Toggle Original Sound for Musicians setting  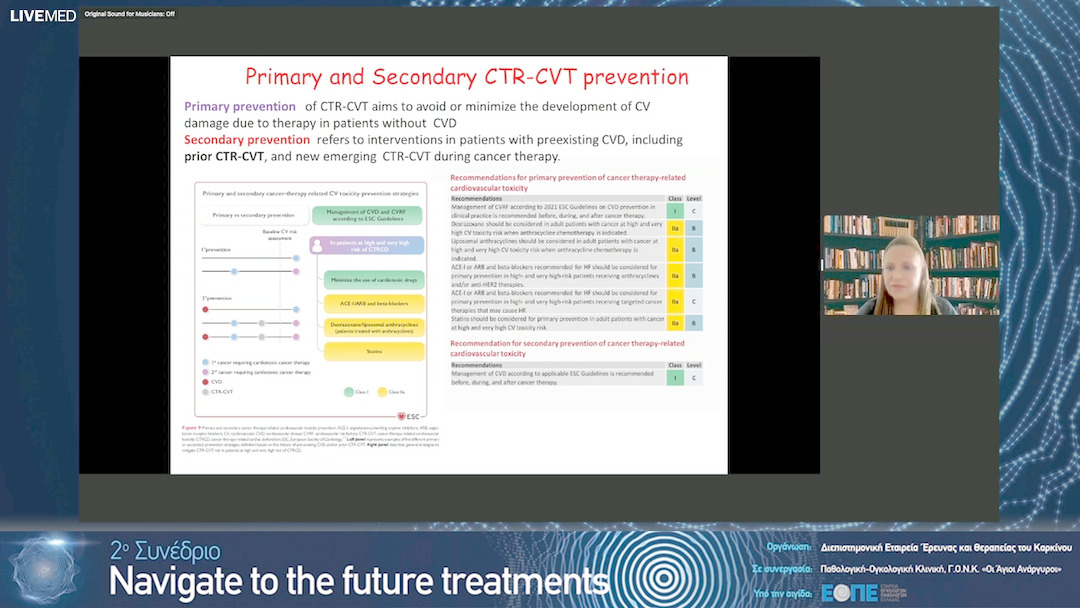(x=130, y=14)
